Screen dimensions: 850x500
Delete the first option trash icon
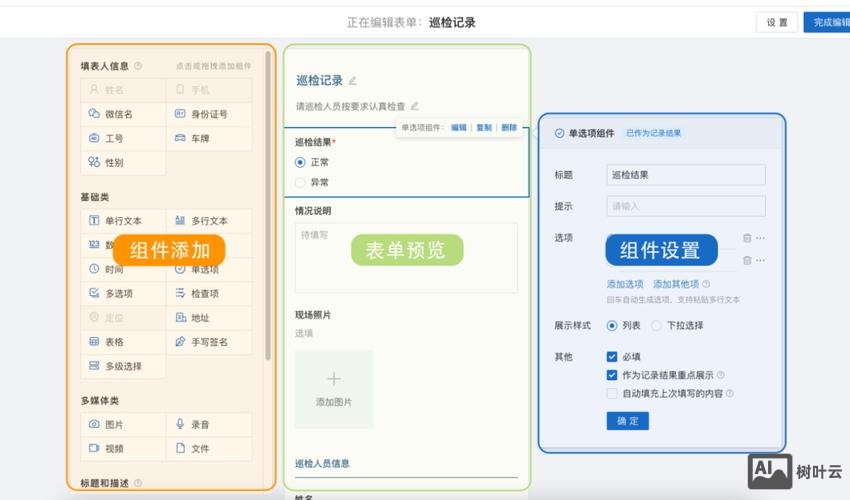(747, 238)
